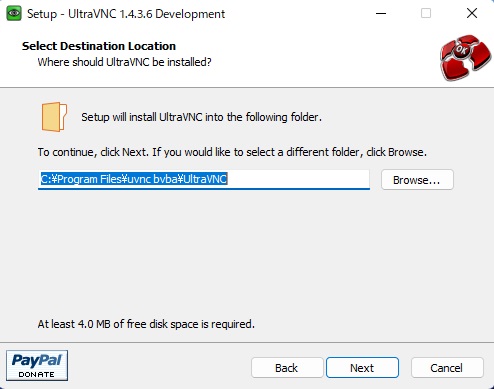Click the highlighted install path text
Viewport: 494px width, 389px height.
coord(134,179)
